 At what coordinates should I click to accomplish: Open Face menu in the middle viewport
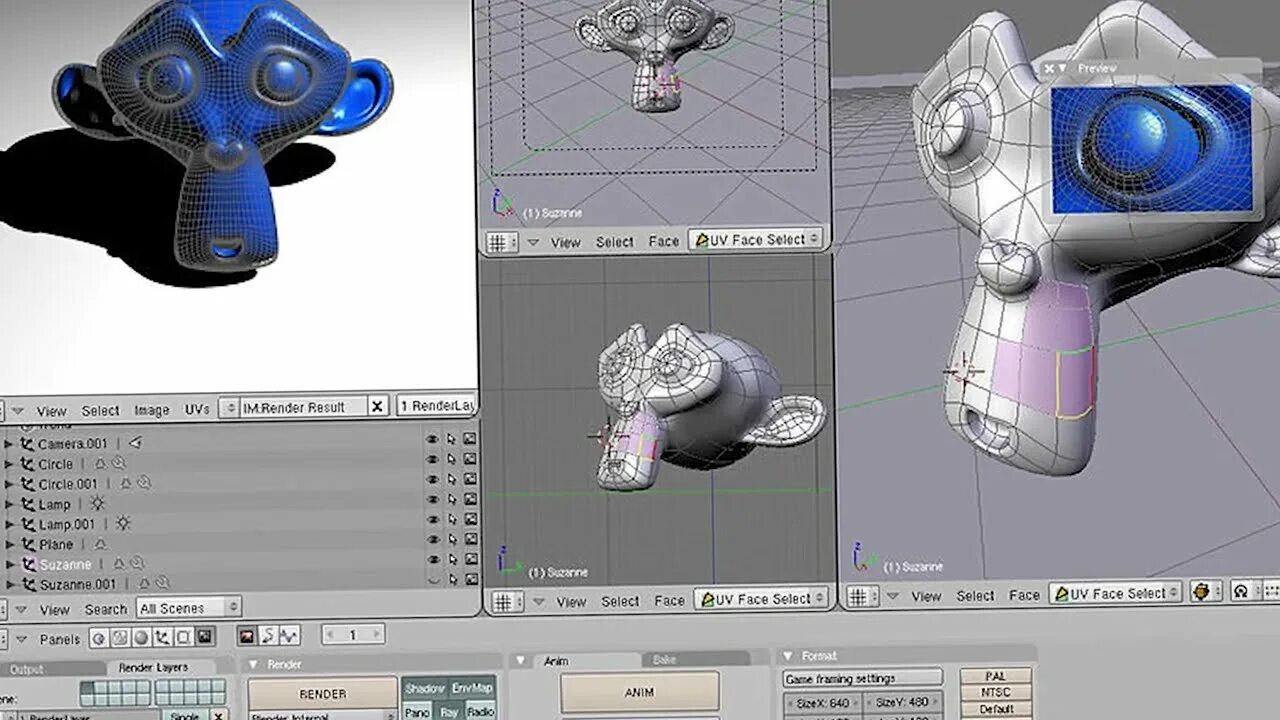[669, 601]
